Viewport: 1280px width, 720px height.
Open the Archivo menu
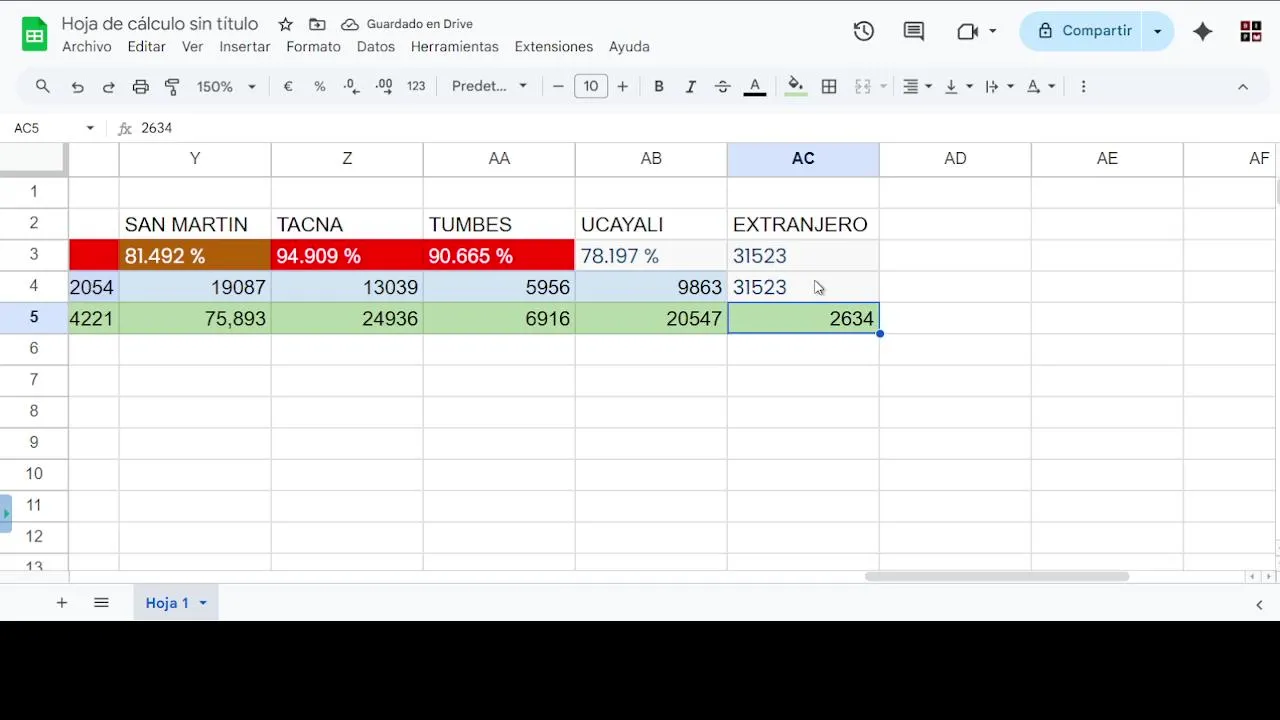pos(87,47)
